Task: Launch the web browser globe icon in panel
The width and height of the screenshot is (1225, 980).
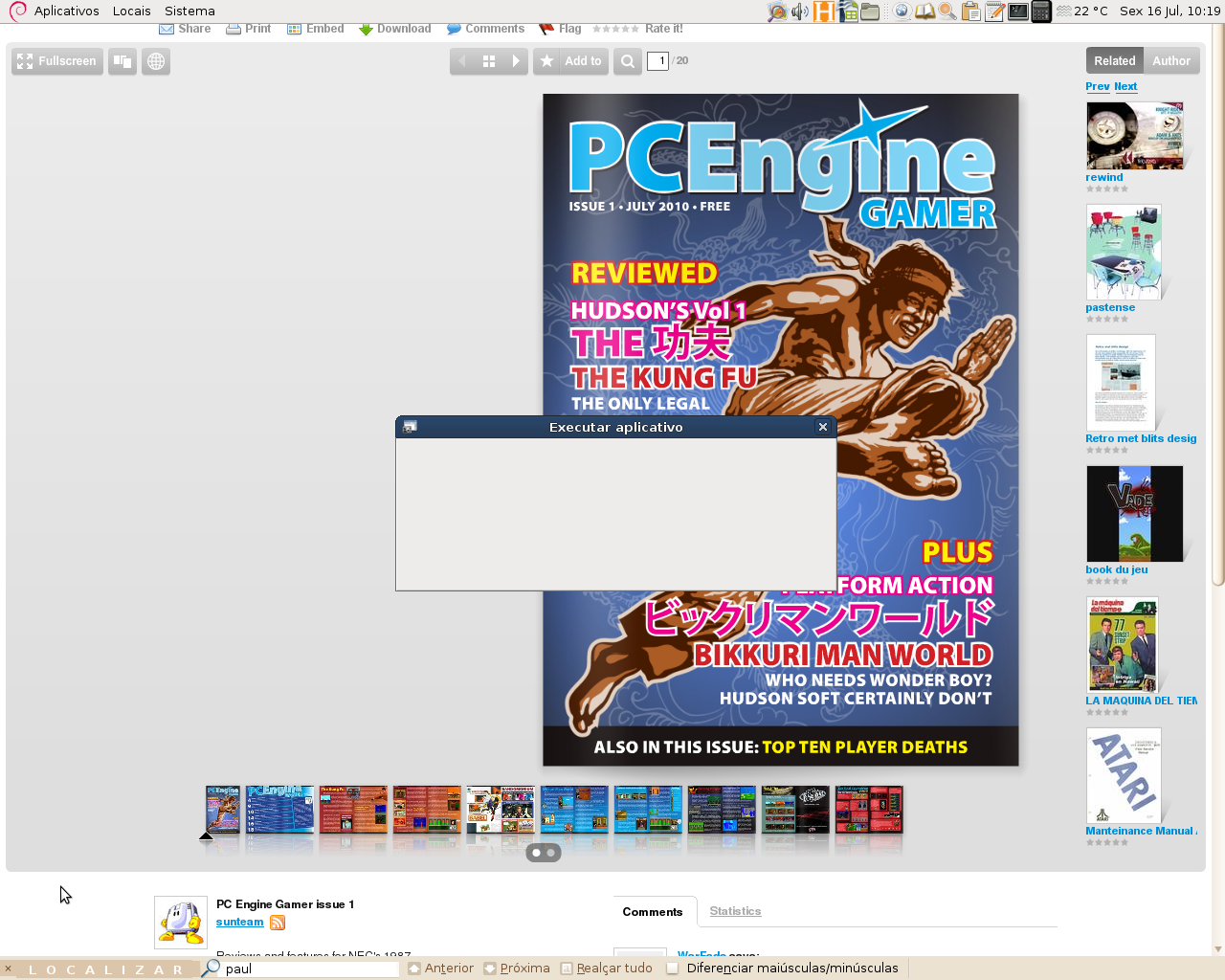Action: [902, 11]
